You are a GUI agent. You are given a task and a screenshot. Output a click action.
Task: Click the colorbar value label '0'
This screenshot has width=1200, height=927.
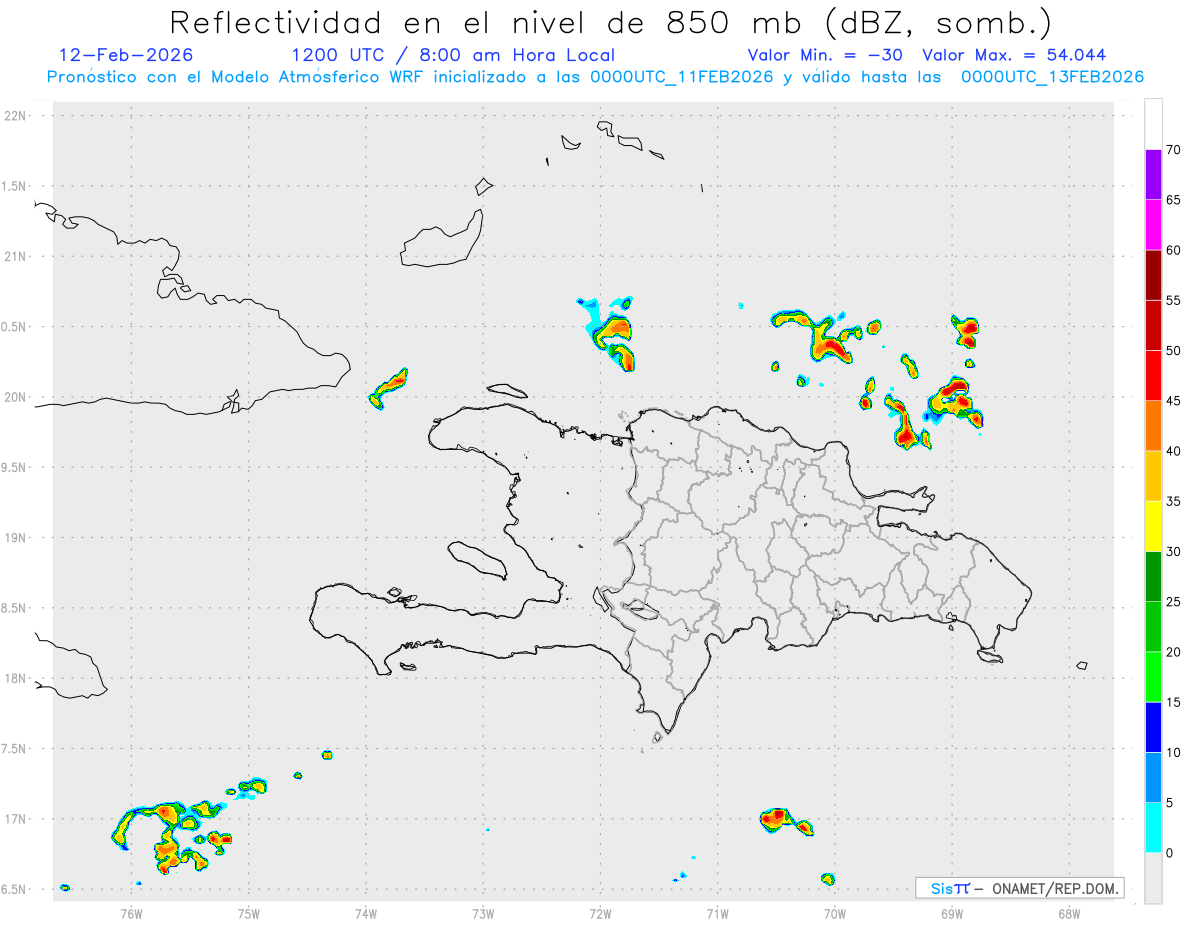[1169, 853]
